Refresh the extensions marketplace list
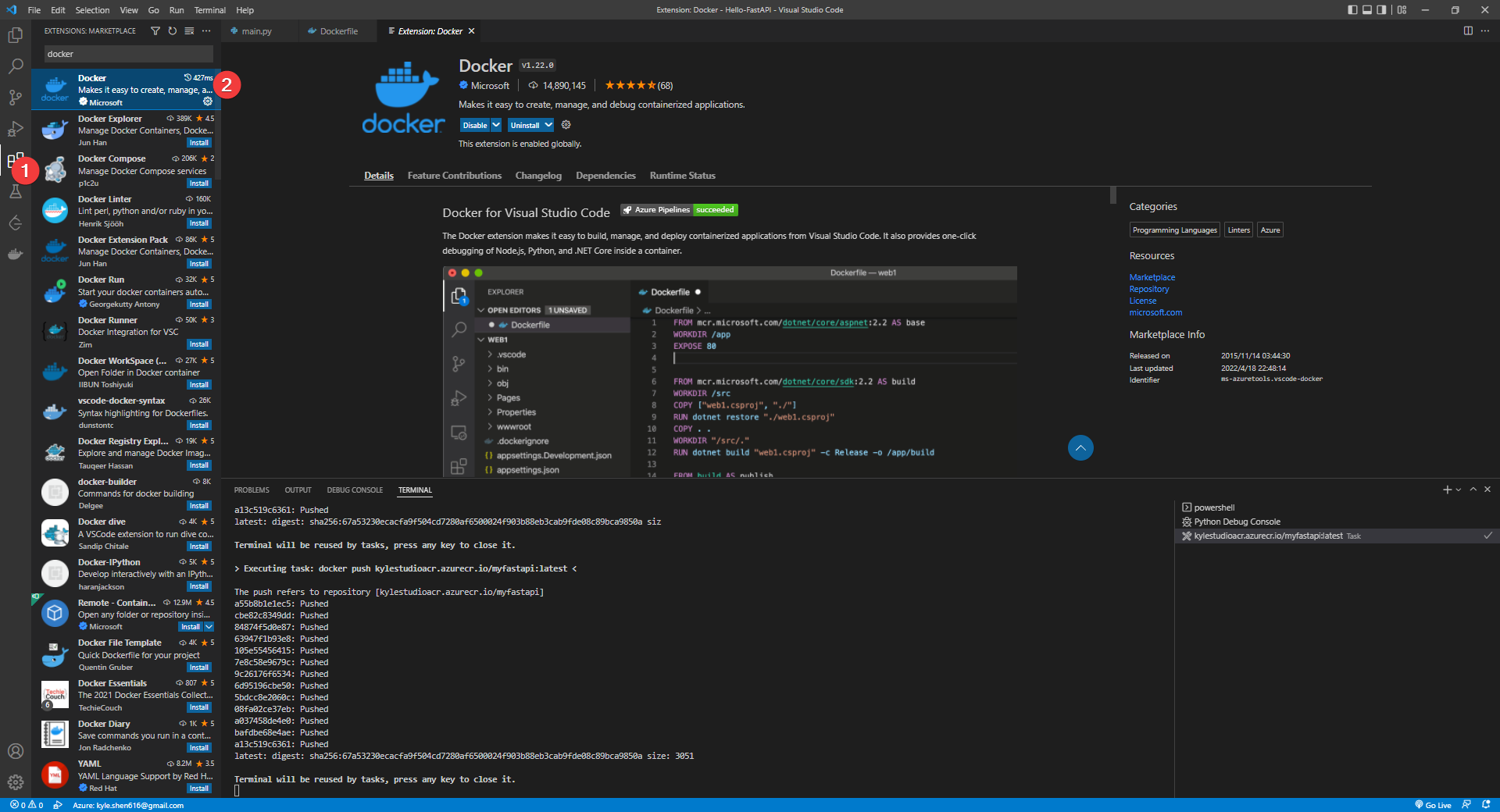 pos(173,31)
